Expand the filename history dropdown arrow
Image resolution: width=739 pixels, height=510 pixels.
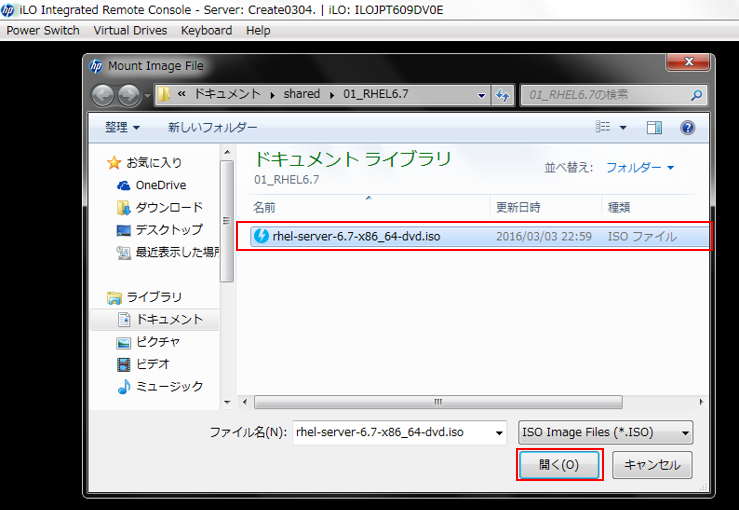coord(499,433)
